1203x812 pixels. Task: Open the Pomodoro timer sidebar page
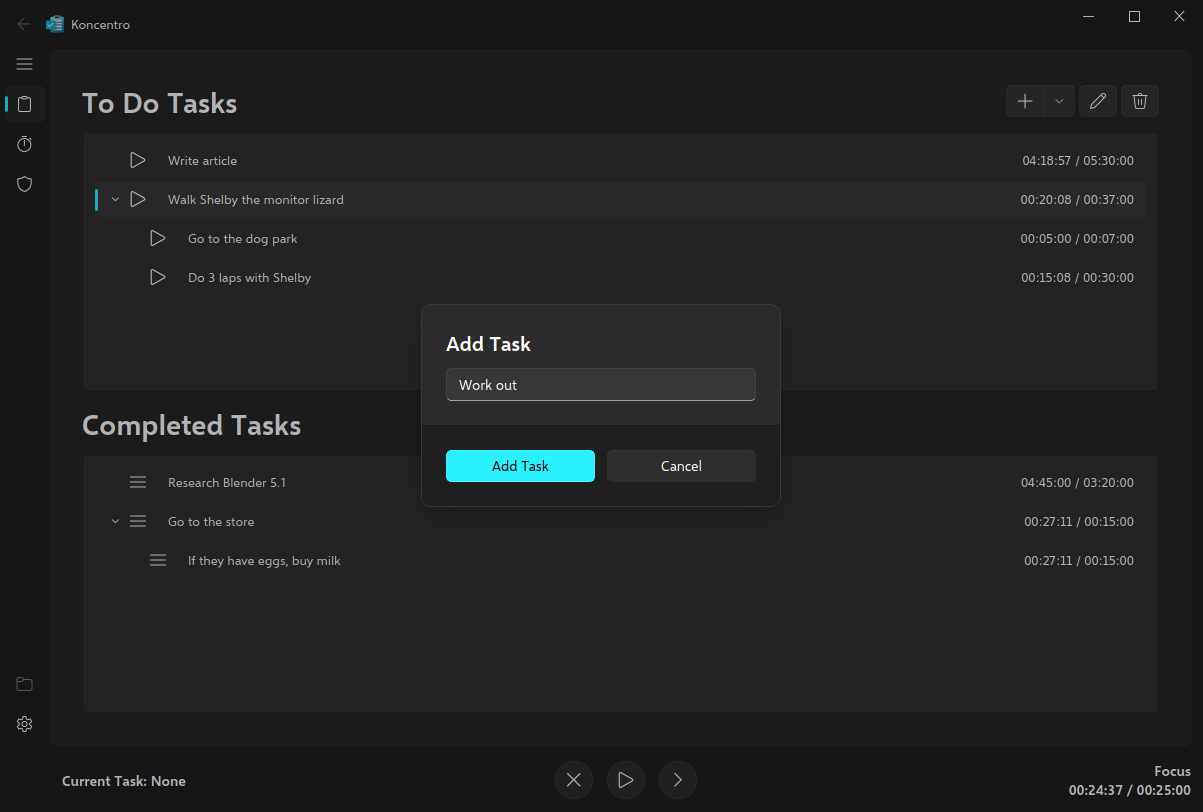pyautogui.click(x=25, y=144)
